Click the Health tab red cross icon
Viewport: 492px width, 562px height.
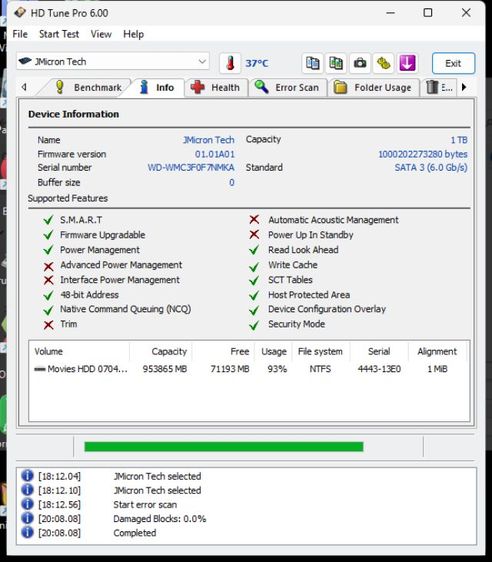pyautogui.click(x=197, y=87)
